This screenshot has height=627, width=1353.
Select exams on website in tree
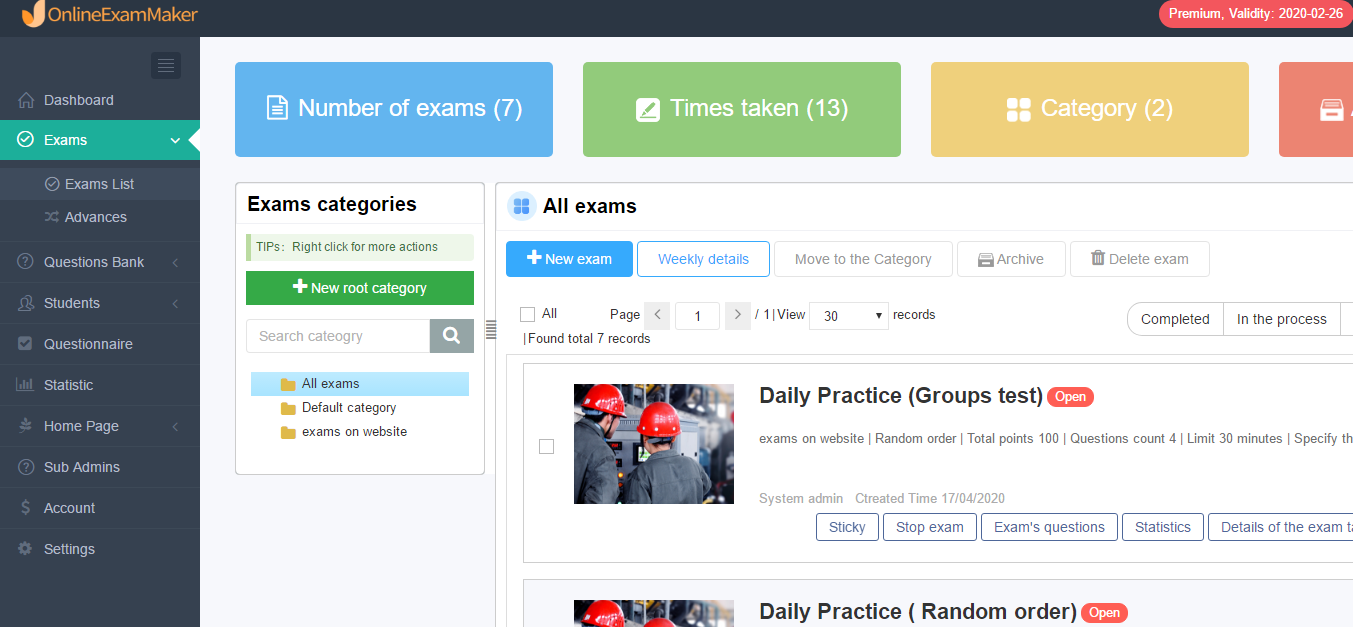click(354, 432)
